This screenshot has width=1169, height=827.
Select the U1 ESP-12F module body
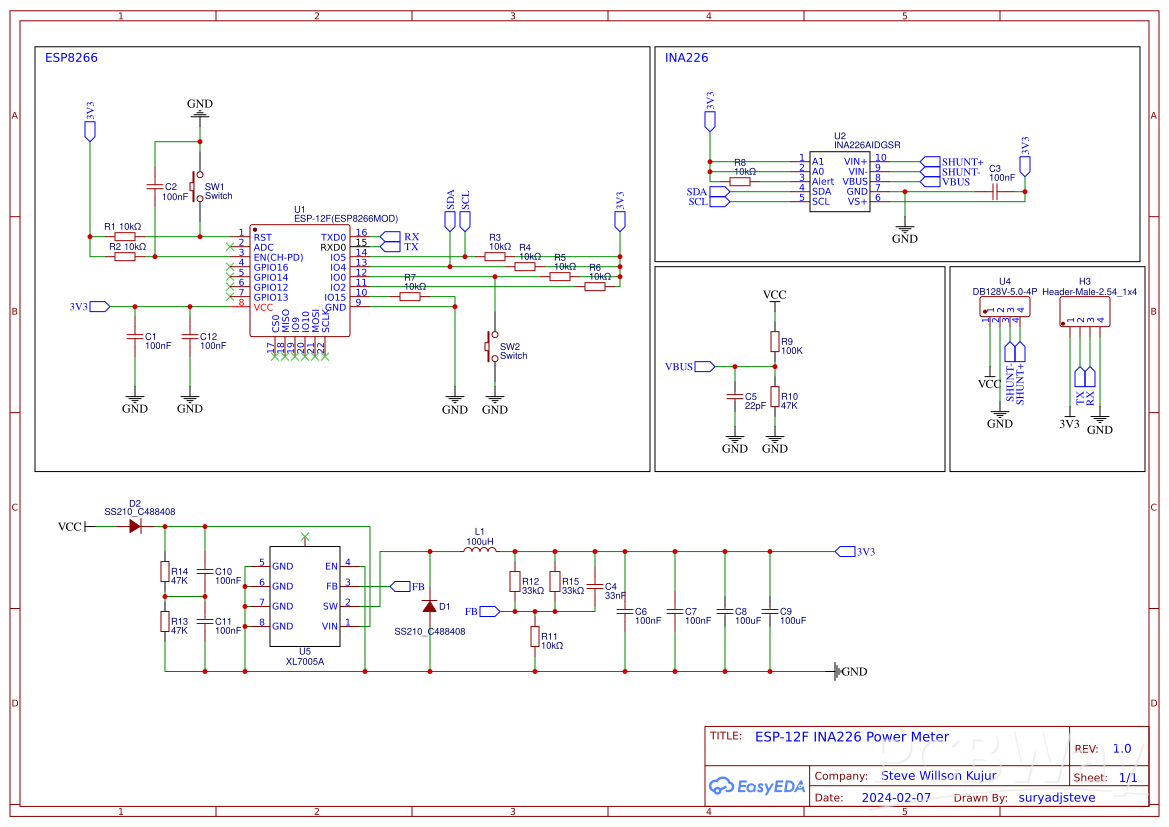299,280
